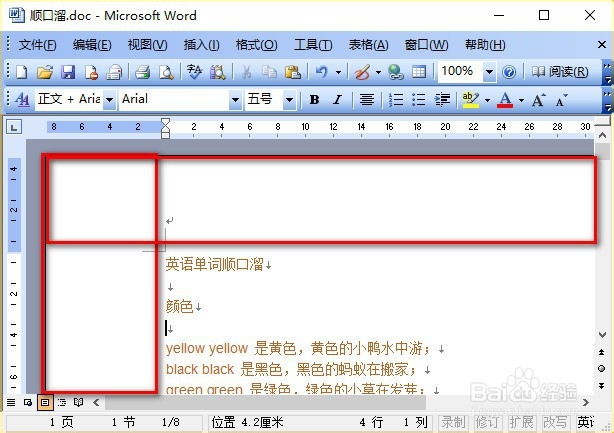614x433 pixels.
Task: Switch to Normal view button
Action: [11, 402]
